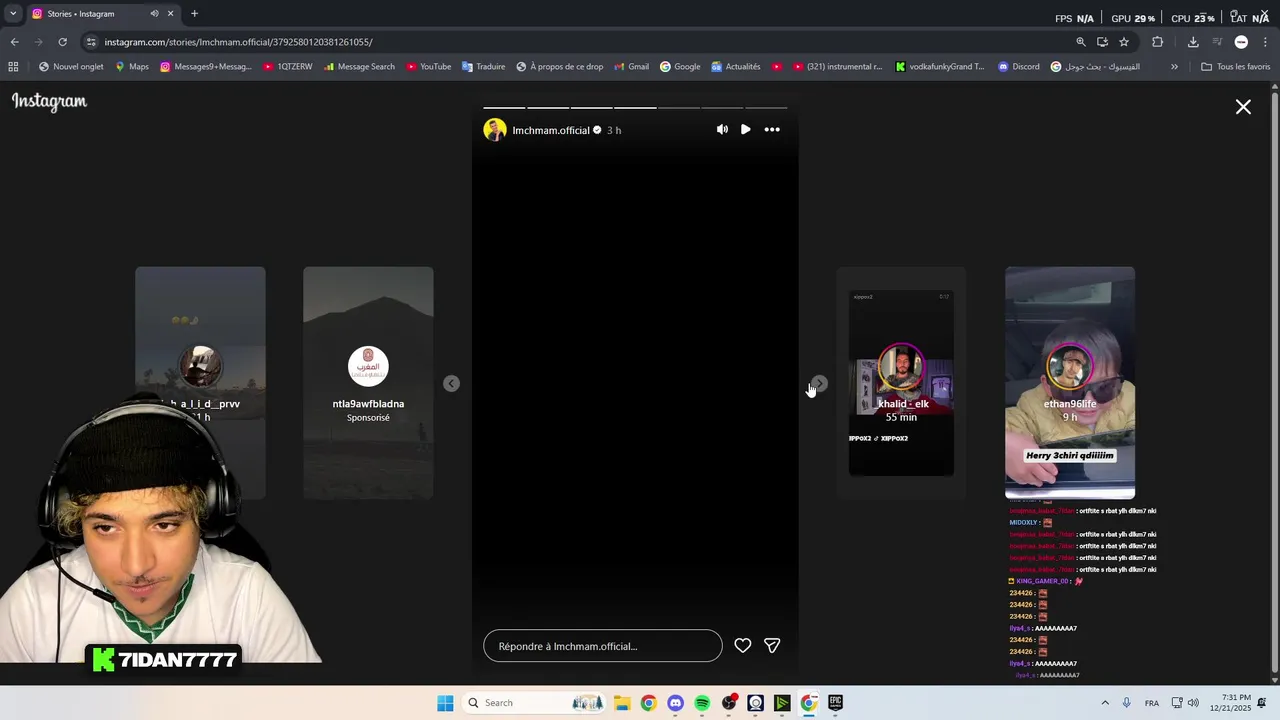This screenshot has height=720, width=1280.
Task: Open the ethan96life story thumbnail
Action: [x=1070, y=383]
